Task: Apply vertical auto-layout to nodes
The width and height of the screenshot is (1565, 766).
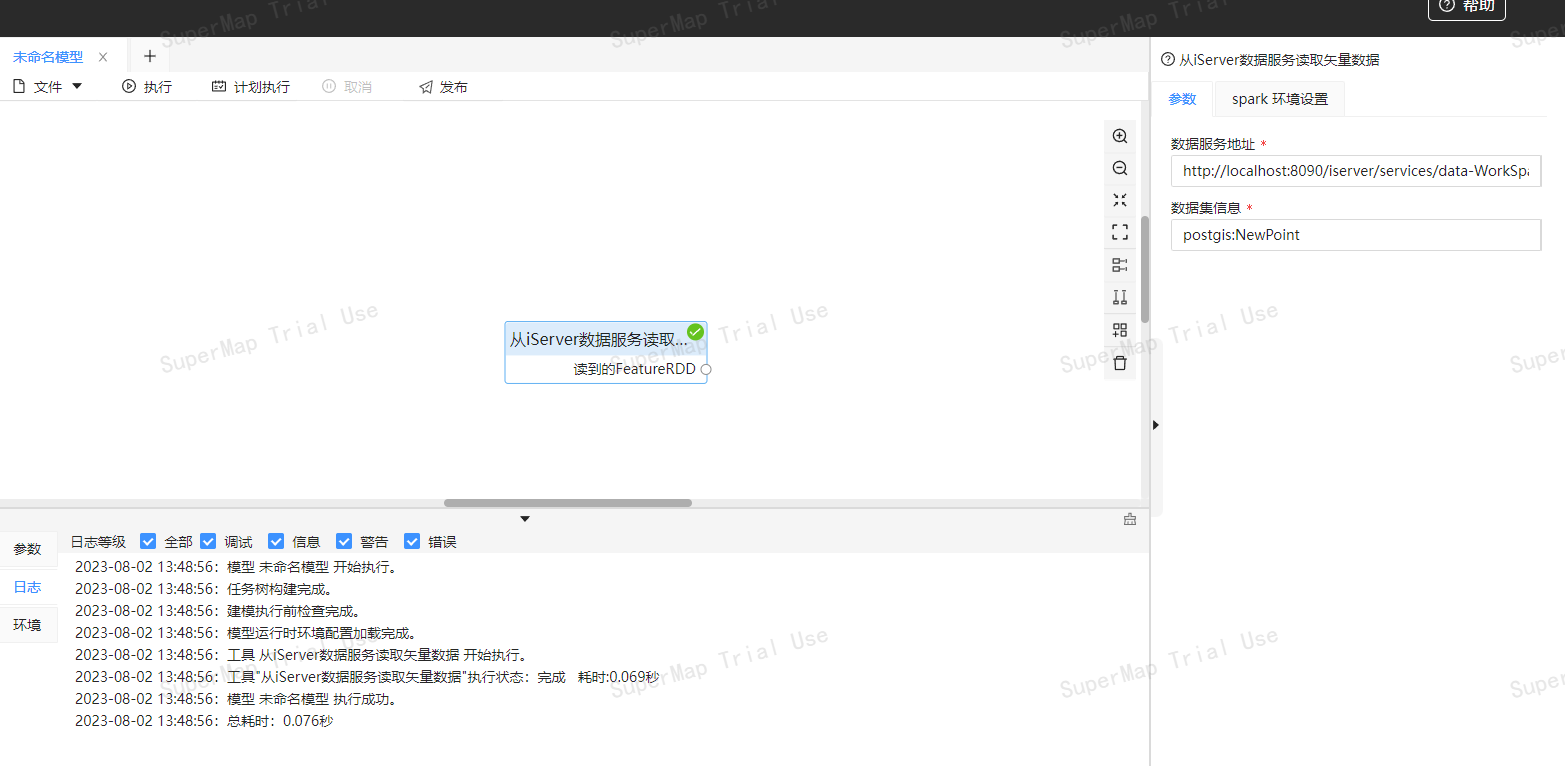Action: [1120, 297]
